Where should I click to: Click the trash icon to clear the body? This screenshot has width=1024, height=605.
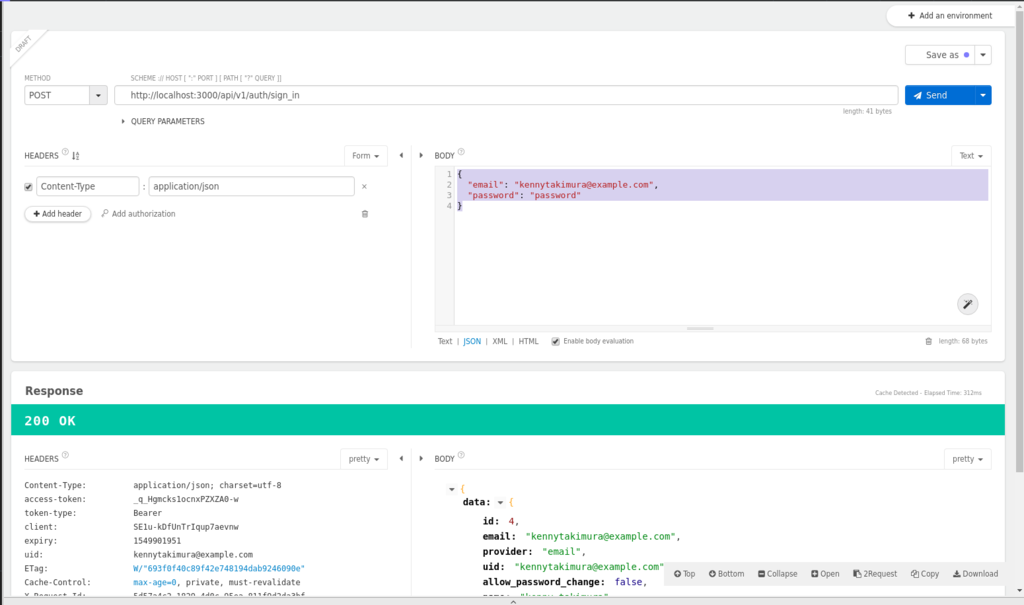click(929, 341)
